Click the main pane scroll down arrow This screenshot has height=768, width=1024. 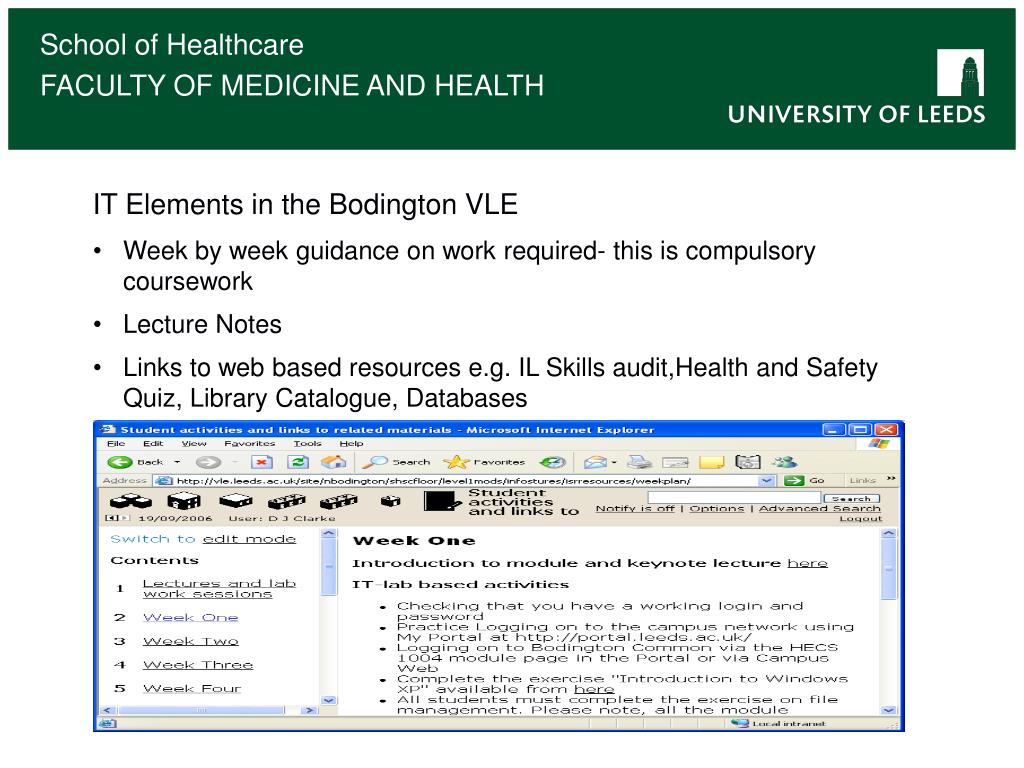(889, 710)
